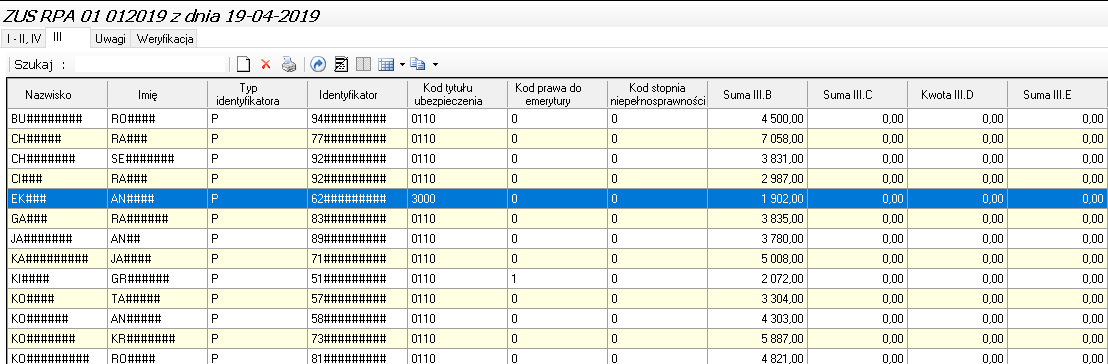
Task: Click the new blank document icon
Action: (243, 65)
